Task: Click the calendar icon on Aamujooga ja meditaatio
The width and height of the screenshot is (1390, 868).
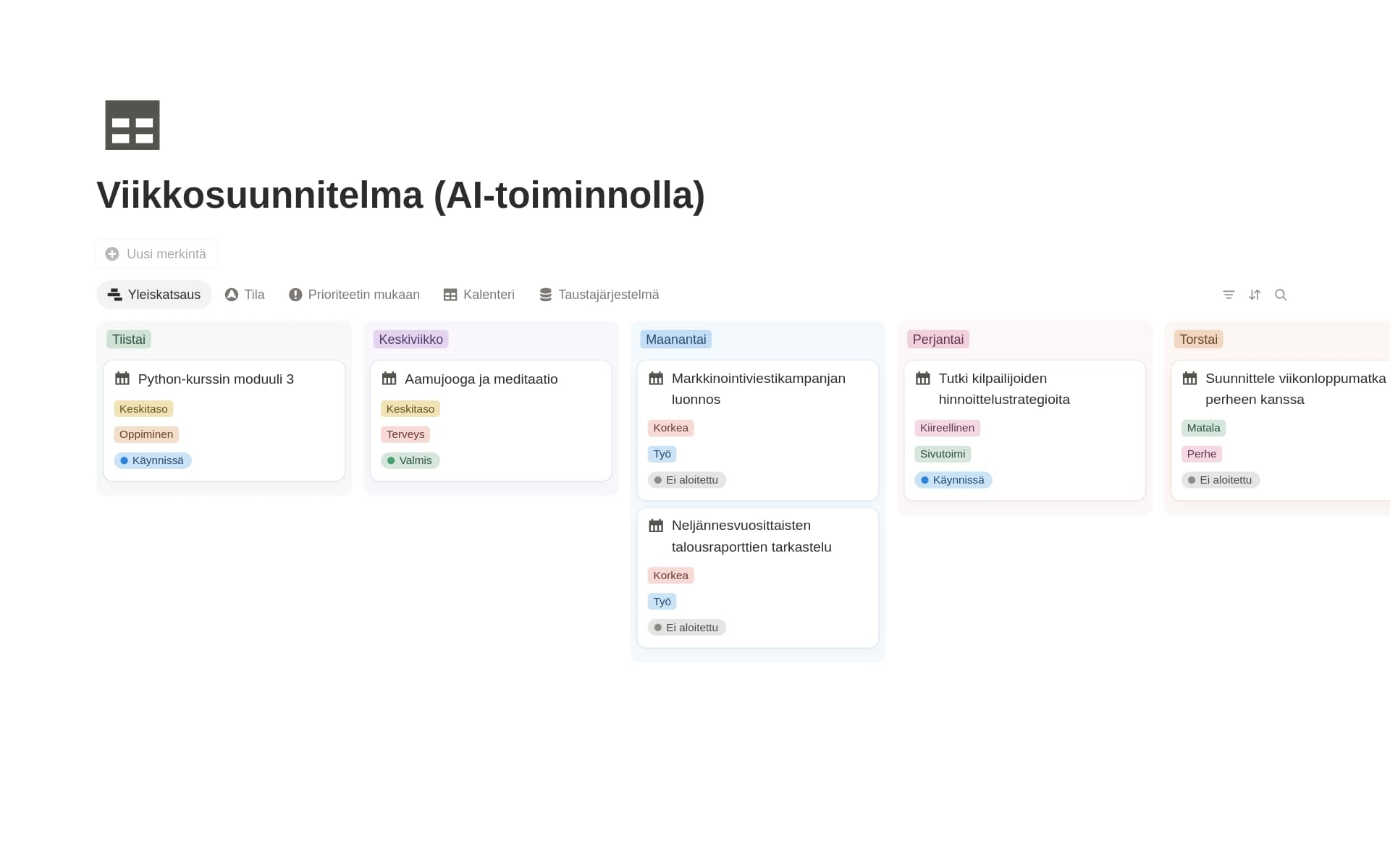Action: click(x=389, y=379)
